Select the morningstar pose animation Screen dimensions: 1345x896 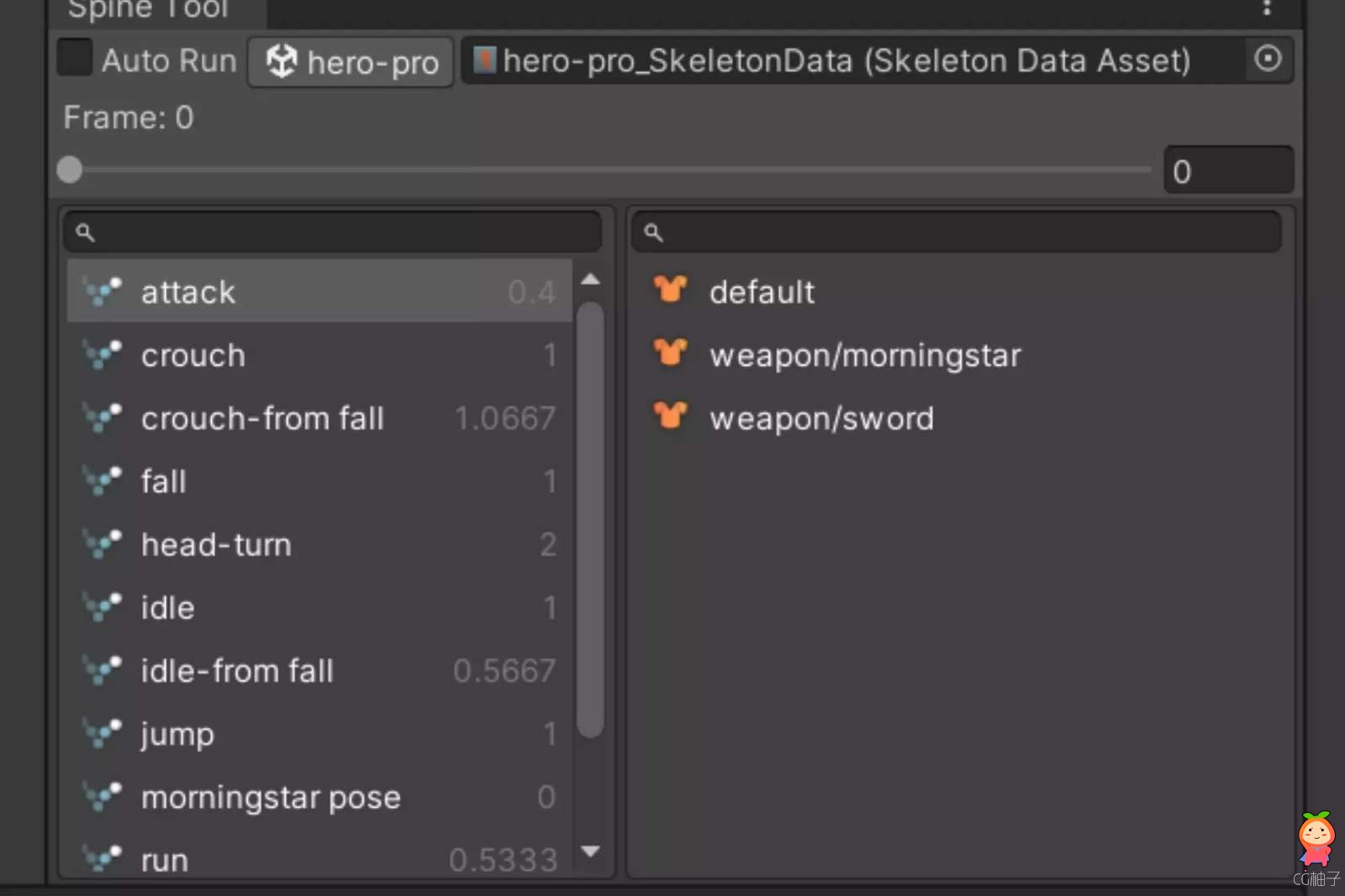click(319, 796)
